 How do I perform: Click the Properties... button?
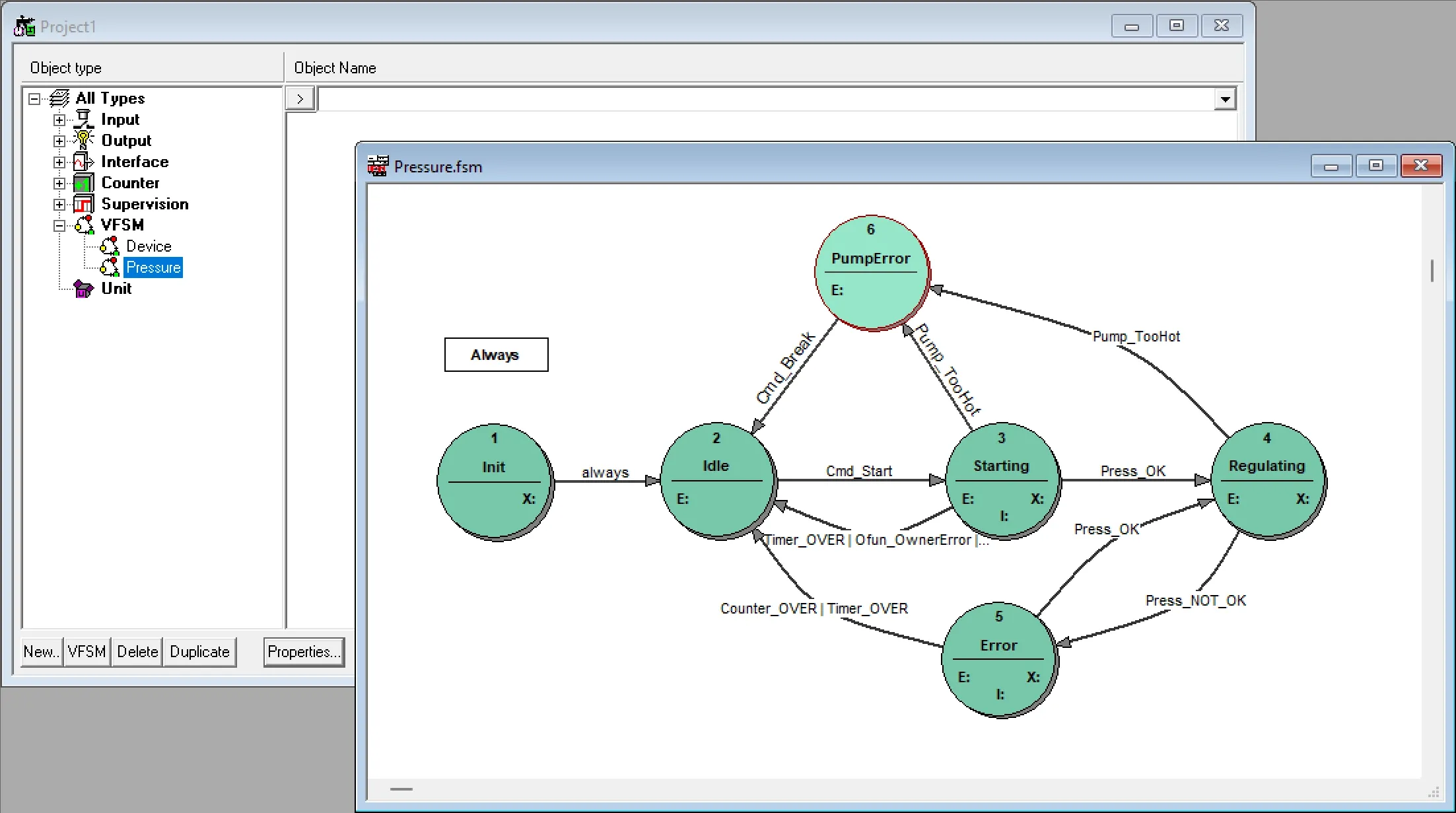pos(304,652)
